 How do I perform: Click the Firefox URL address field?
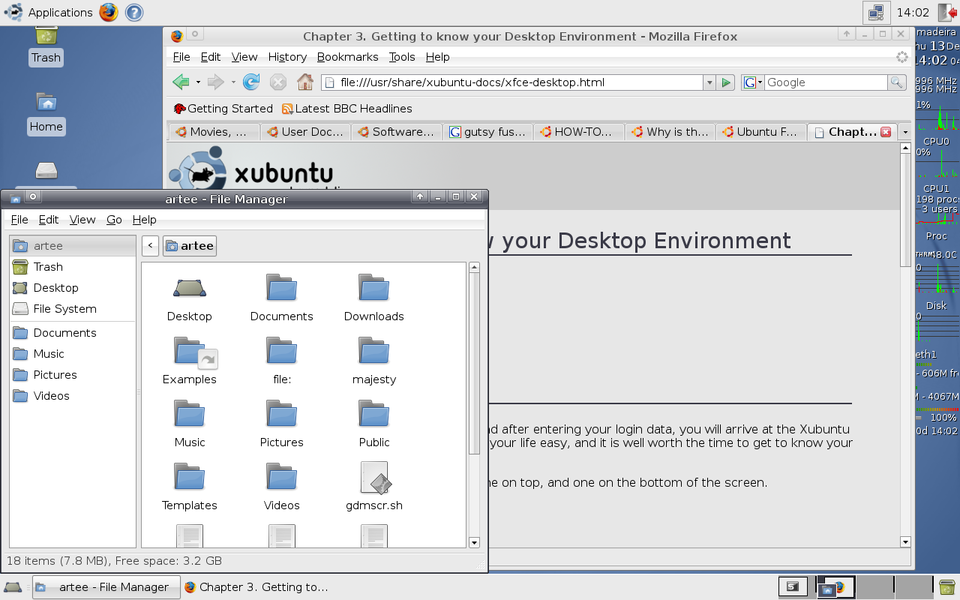coord(512,82)
